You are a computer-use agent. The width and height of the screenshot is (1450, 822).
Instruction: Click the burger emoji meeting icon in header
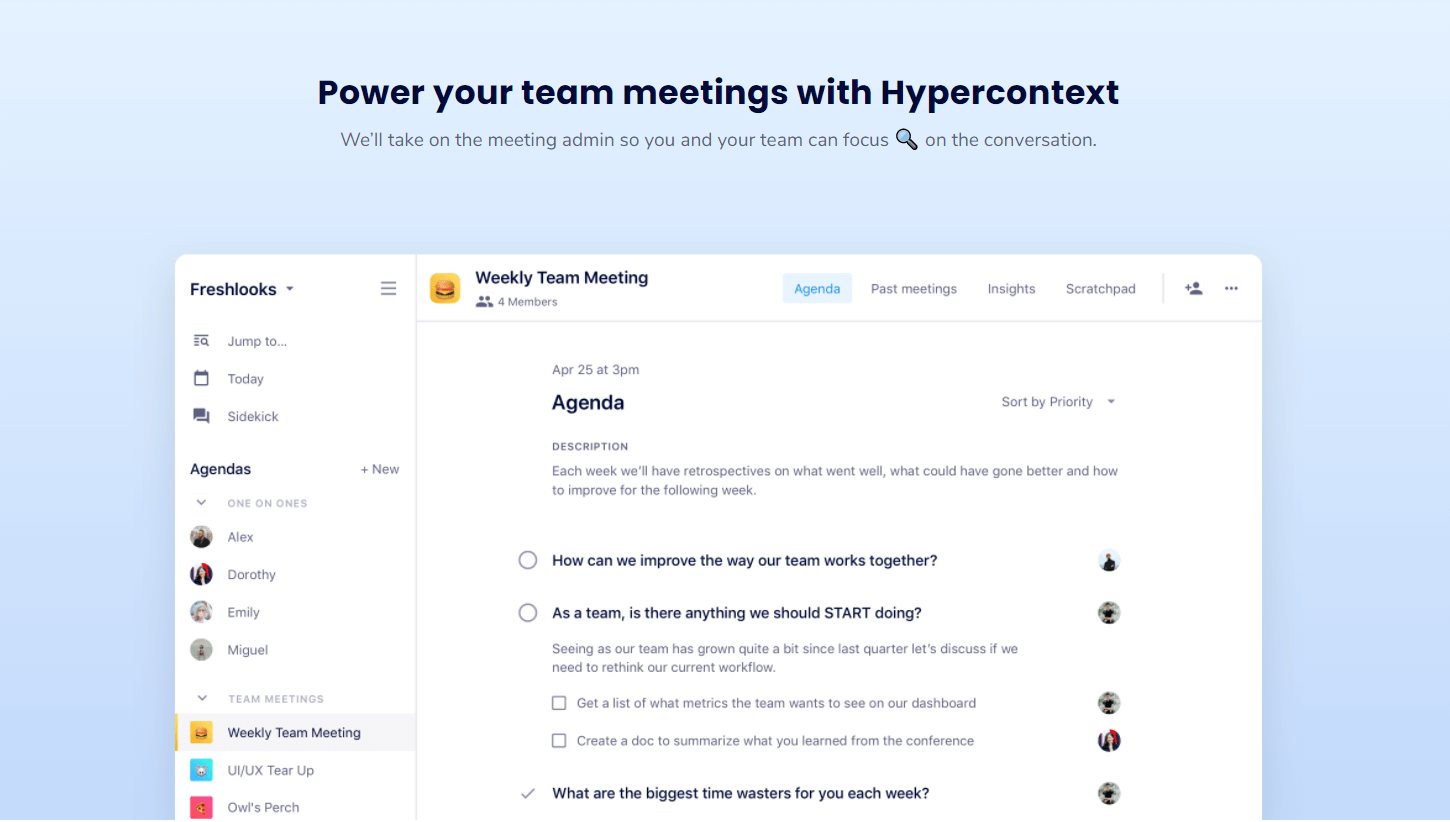pyautogui.click(x=445, y=288)
